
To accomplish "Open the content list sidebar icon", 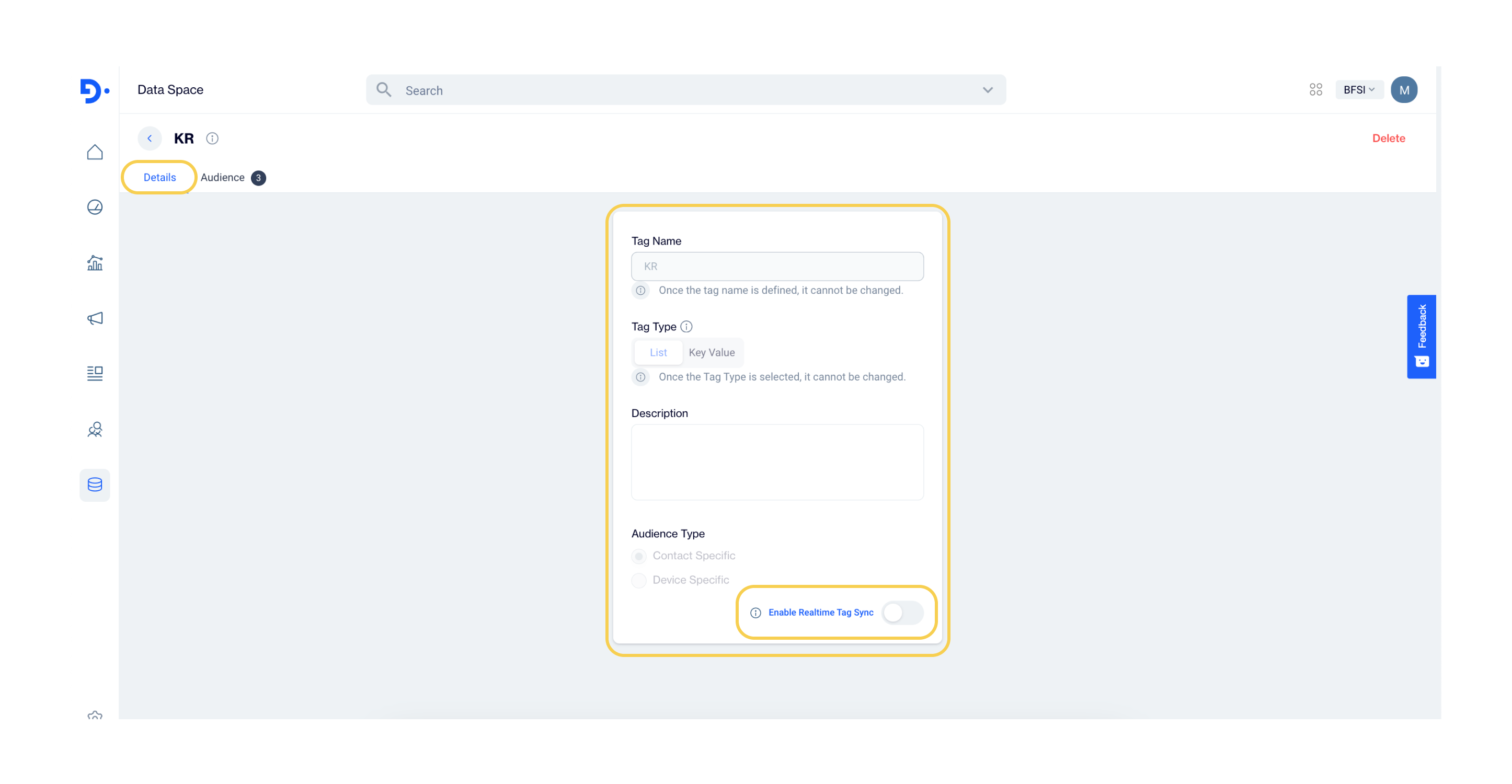I will (x=95, y=373).
